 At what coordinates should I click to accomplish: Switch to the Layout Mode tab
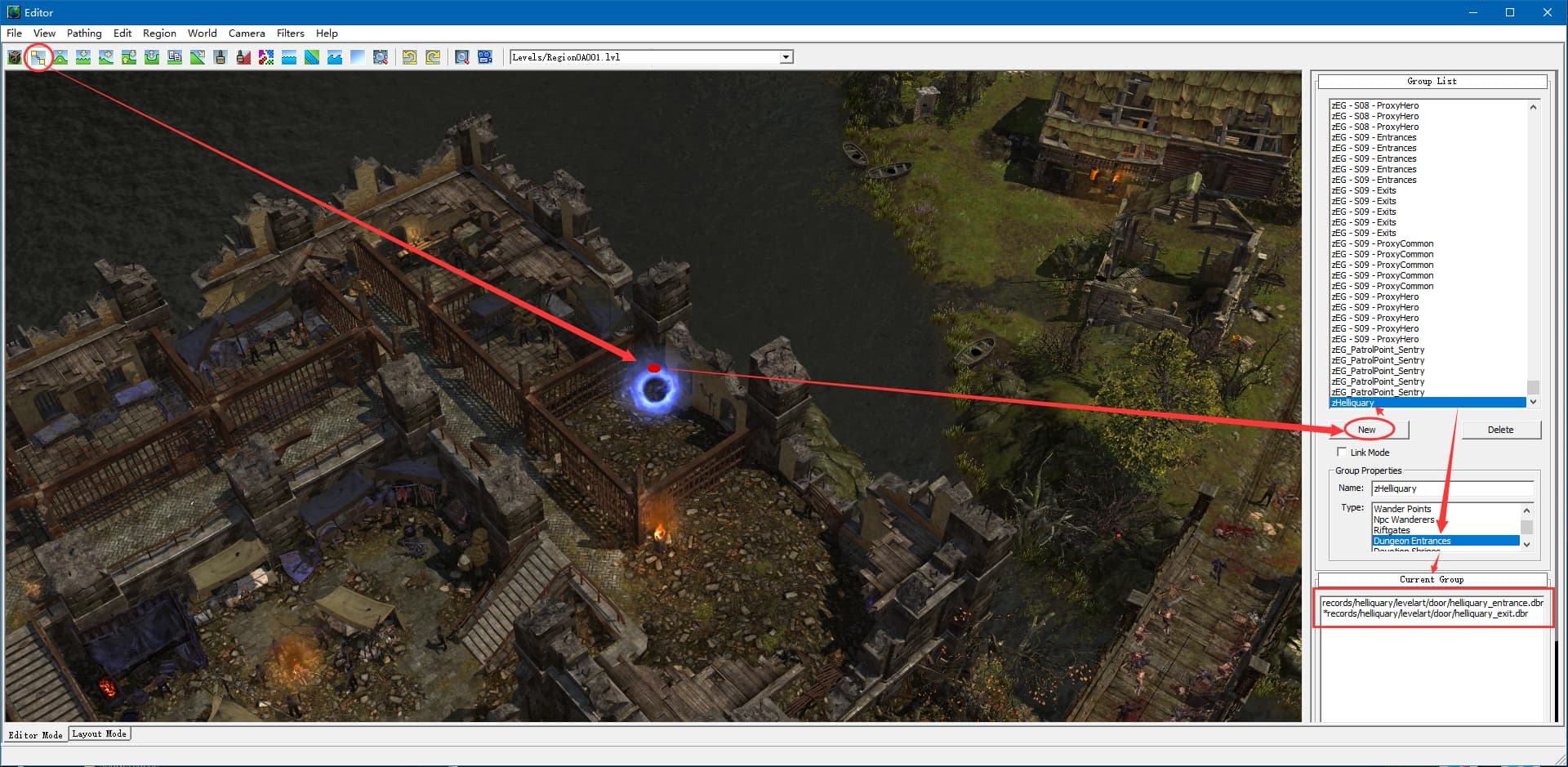100,734
